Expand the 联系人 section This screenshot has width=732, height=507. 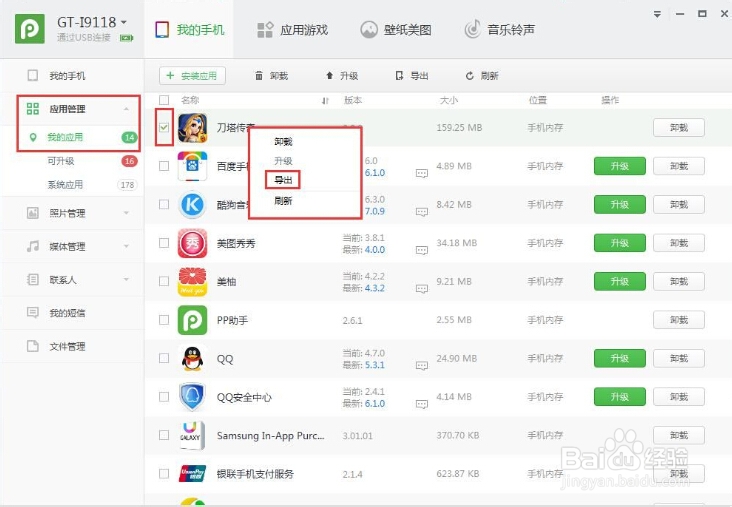(x=127, y=279)
